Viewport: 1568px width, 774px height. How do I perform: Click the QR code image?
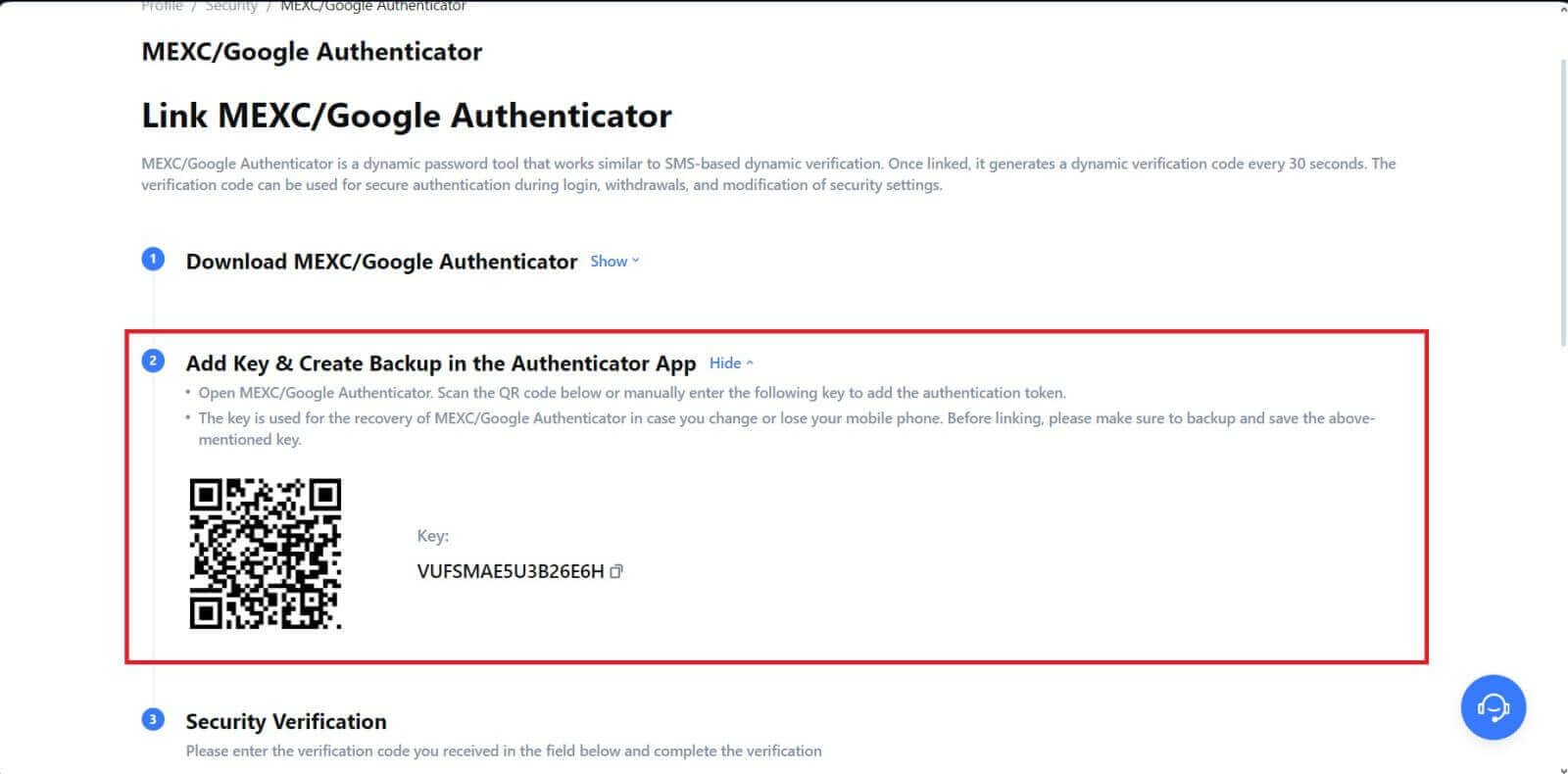(265, 554)
